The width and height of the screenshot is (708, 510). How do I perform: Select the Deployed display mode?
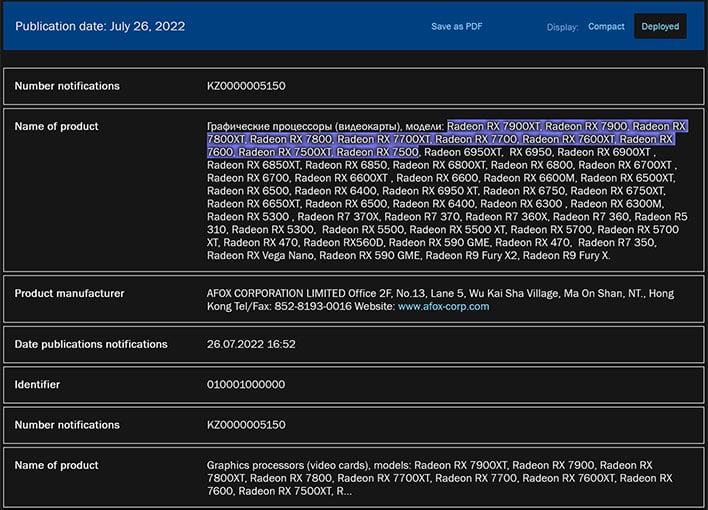pyautogui.click(x=660, y=26)
